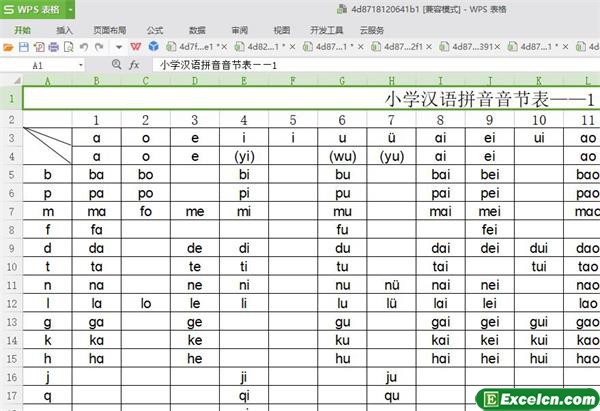The width and height of the screenshot is (600, 411).
Task: Select the cell containing kai
Action: click(x=440, y=340)
